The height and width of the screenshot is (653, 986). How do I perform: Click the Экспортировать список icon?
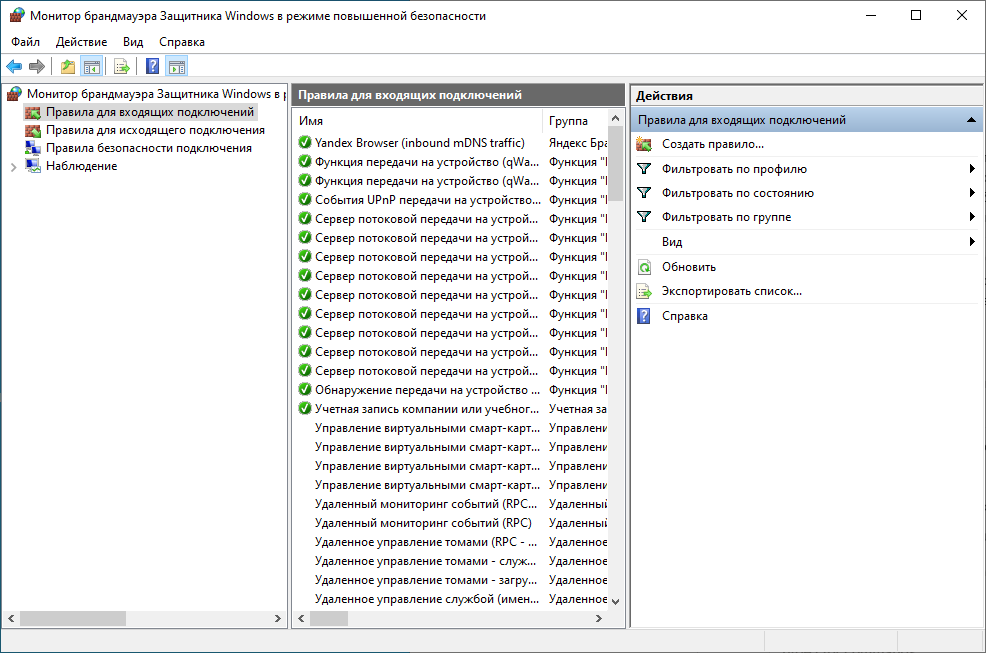(x=644, y=291)
